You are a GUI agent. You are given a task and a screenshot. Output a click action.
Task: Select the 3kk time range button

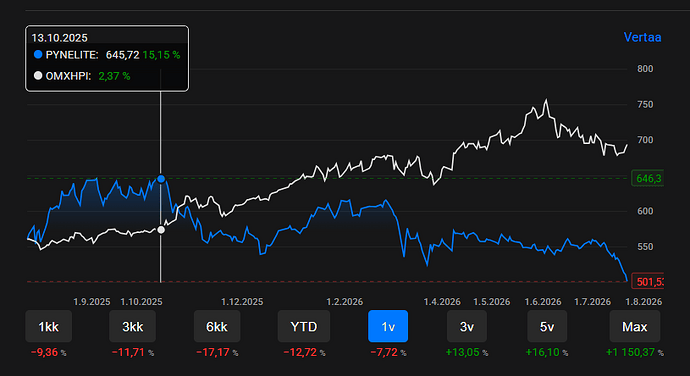pos(132,326)
